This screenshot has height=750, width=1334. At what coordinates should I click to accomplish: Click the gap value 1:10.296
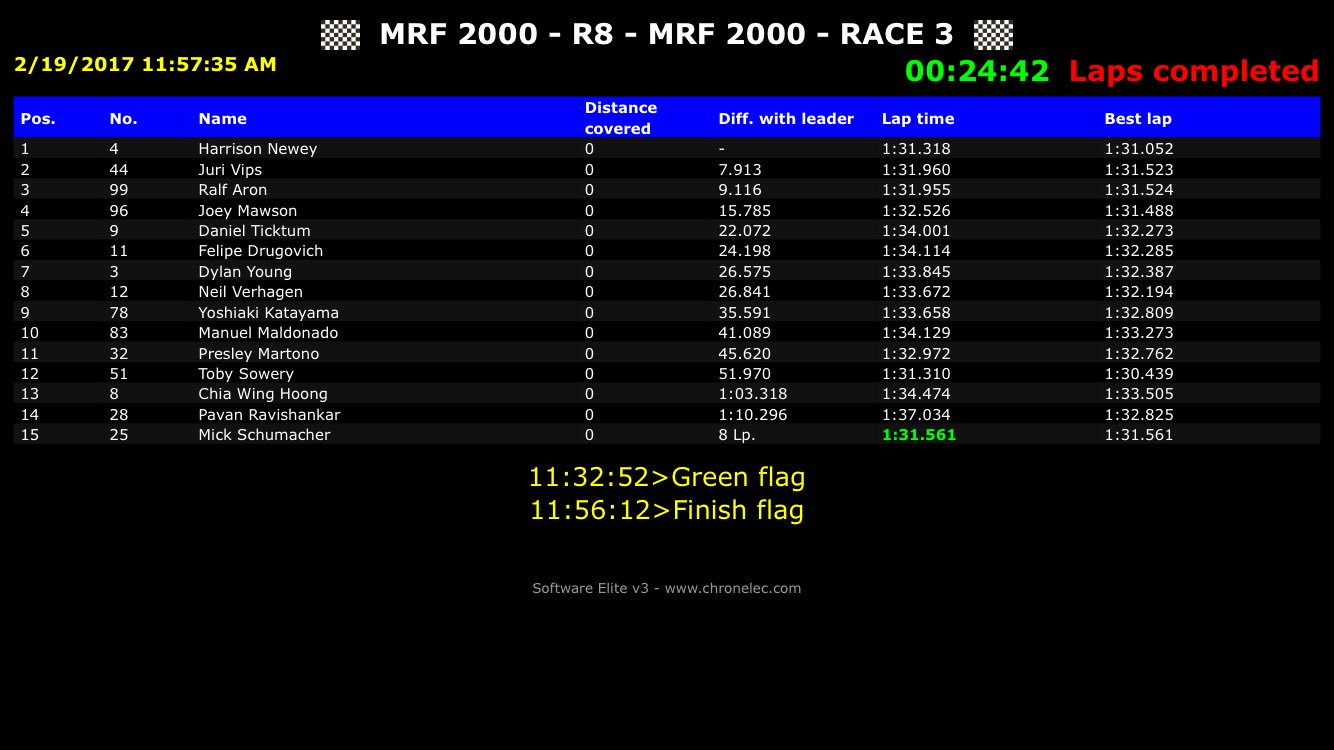click(753, 415)
